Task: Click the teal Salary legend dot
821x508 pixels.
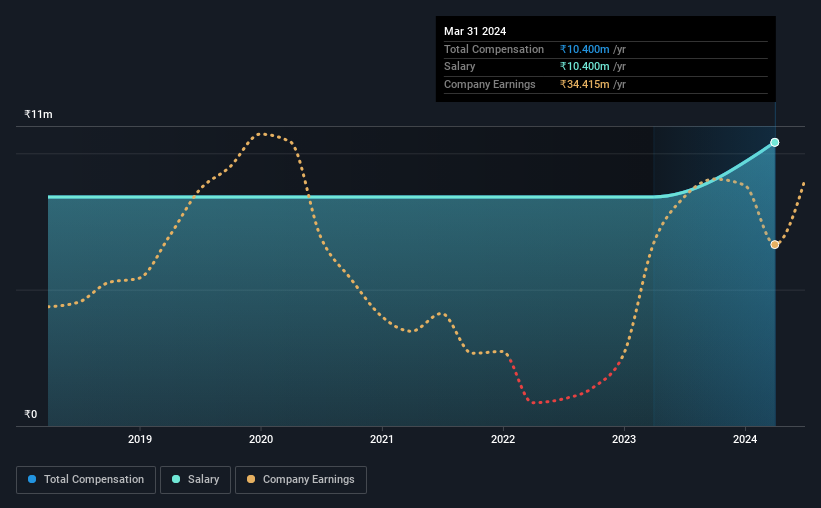Action: (176, 479)
